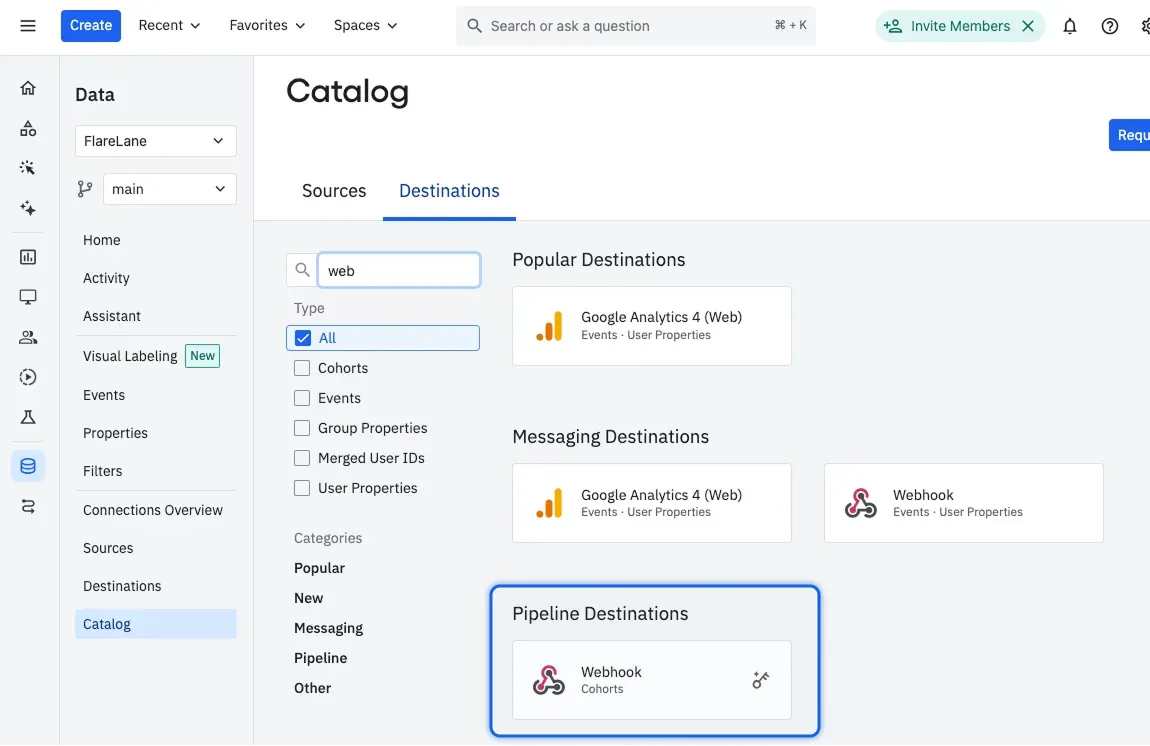Click the blue Create button
Image resolution: width=1150 pixels, height=746 pixels.
pyautogui.click(x=91, y=26)
